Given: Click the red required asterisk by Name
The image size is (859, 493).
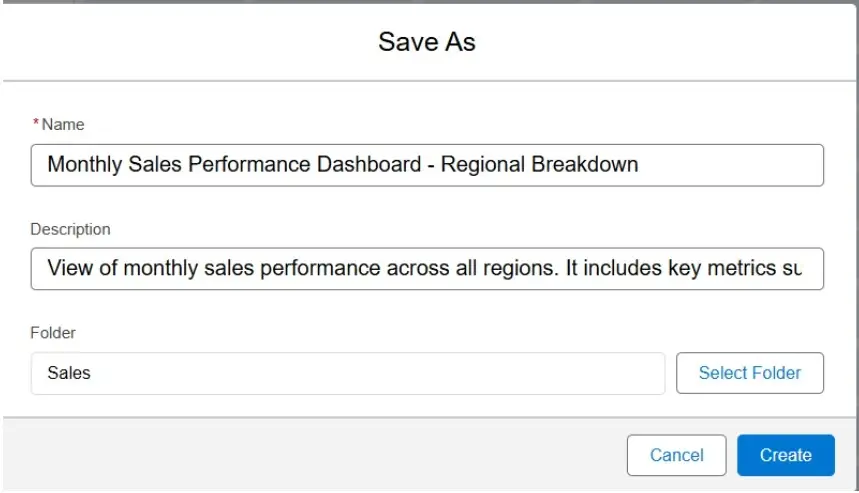Looking at the screenshot, I should 37,124.
